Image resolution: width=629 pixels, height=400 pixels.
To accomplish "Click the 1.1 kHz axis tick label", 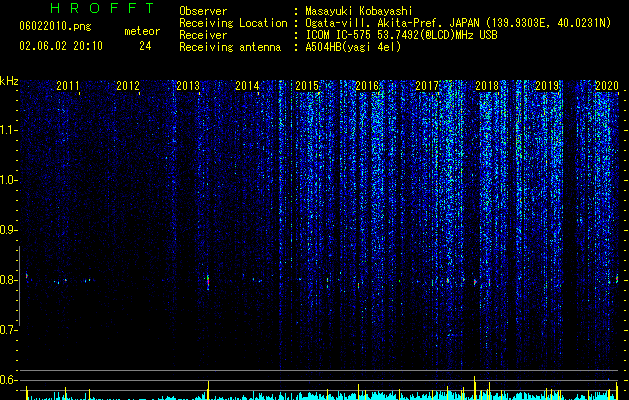I will point(9,130).
